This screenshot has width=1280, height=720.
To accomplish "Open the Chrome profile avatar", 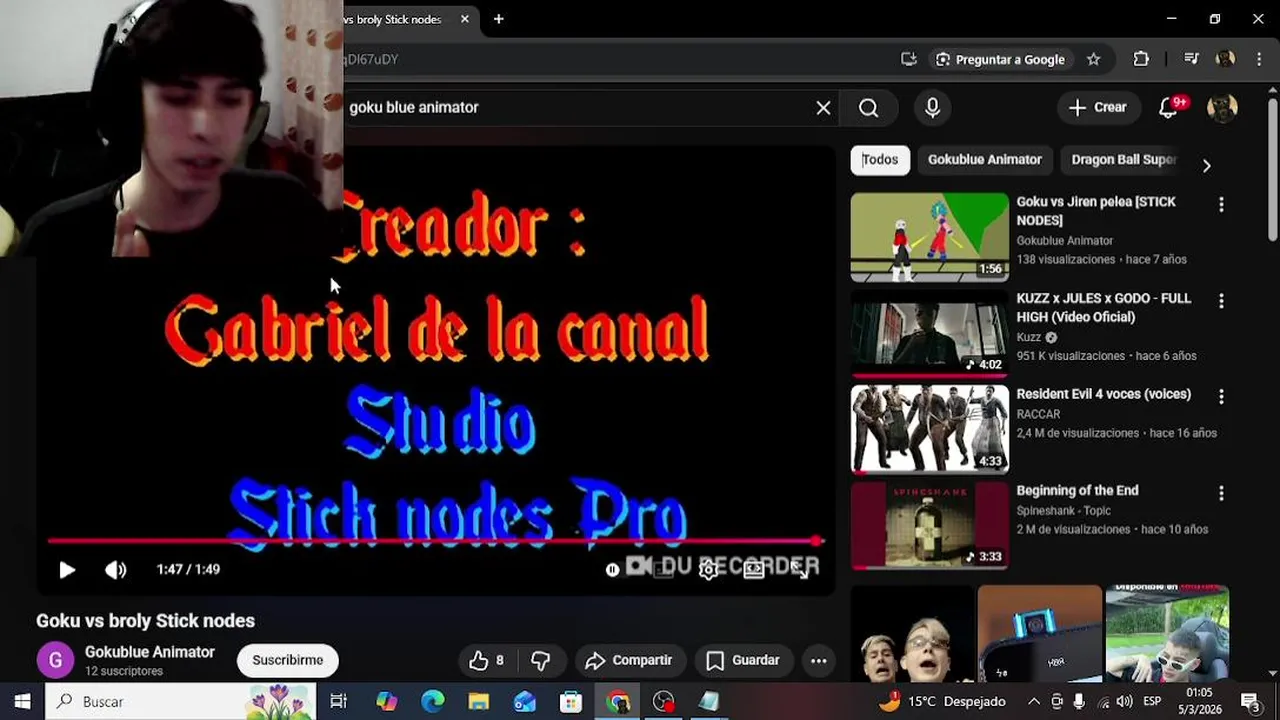I will pyautogui.click(x=1225, y=59).
